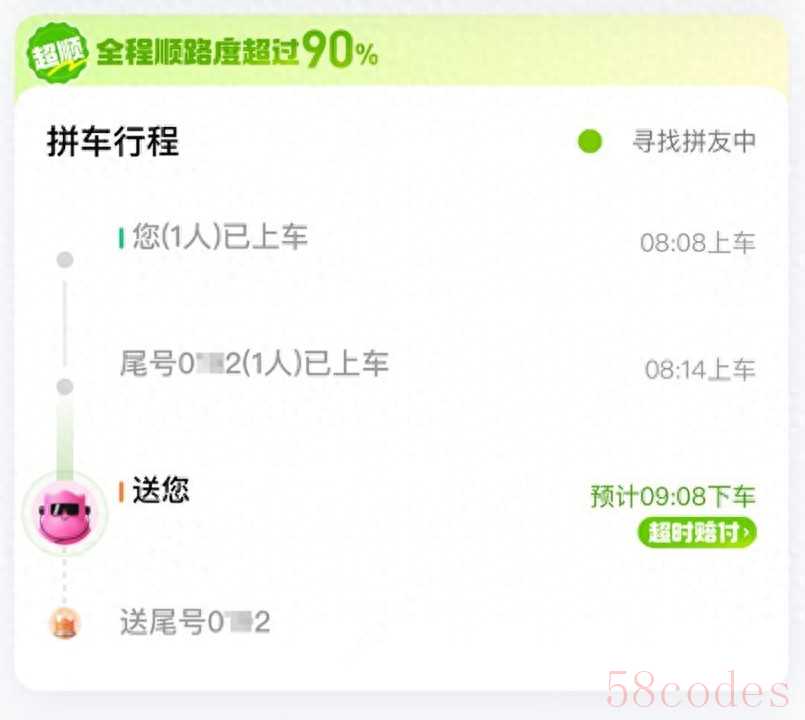Click the green 超顺 badge icon
The height and width of the screenshot is (720, 805).
(x=58, y=53)
